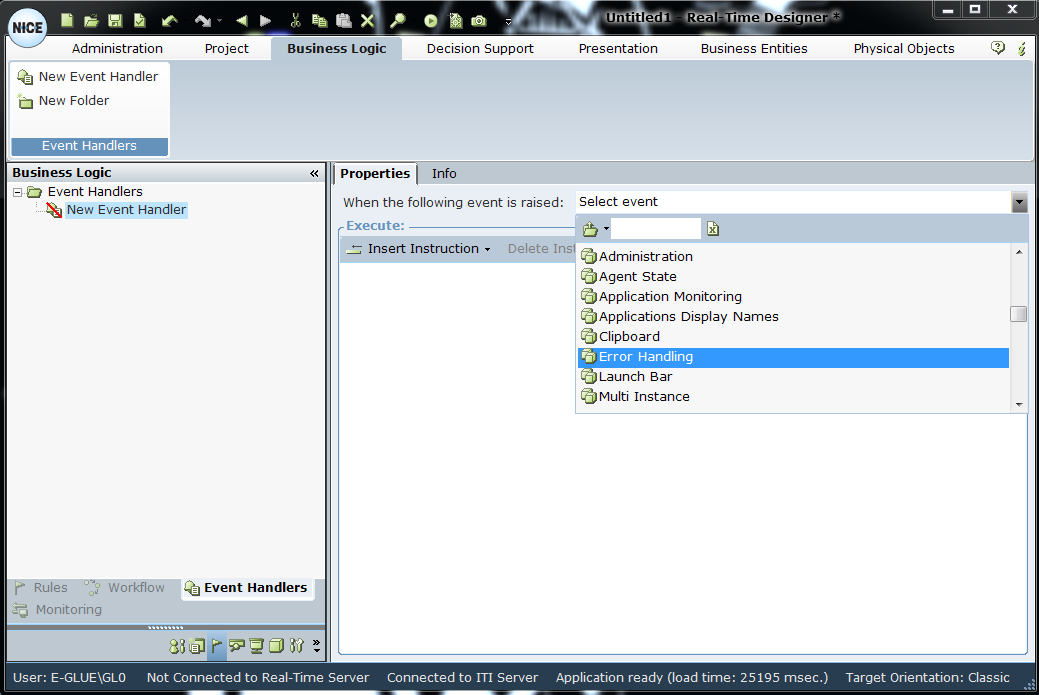This screenshot has height=695, width=1039.
Task: Switch to the Decision Support ribbon tab
Action: tap(480, 48)
